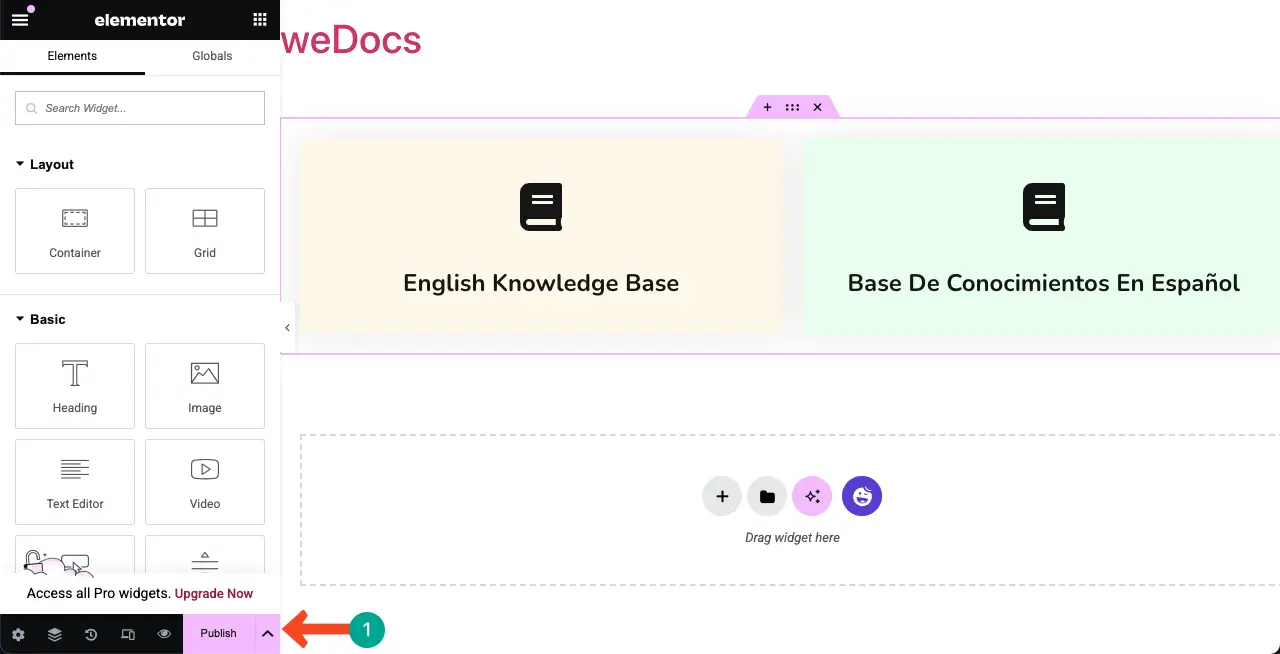The width and height of the screenshot is (1280, 654).
Task: Click the Publish button
Action: (218, 634)
